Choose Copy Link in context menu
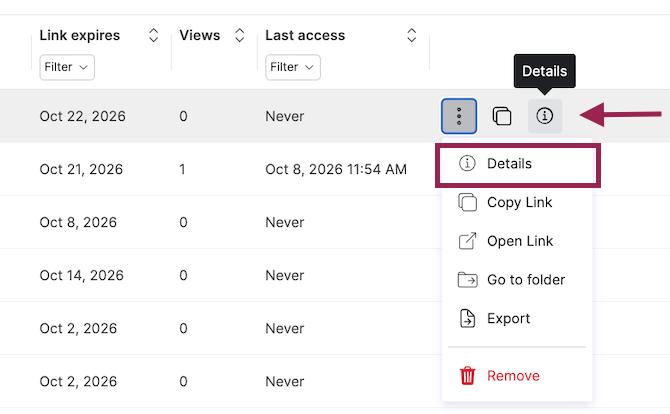 (x=518, y=203)
